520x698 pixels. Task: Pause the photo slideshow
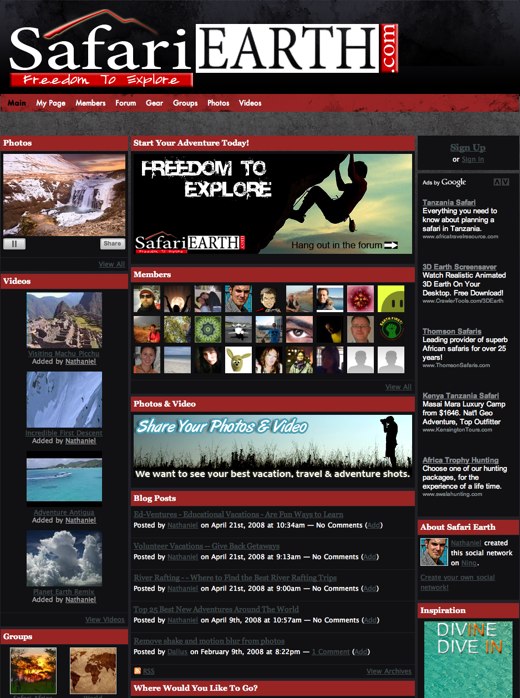pyautogui.click(x=14, y=243)
